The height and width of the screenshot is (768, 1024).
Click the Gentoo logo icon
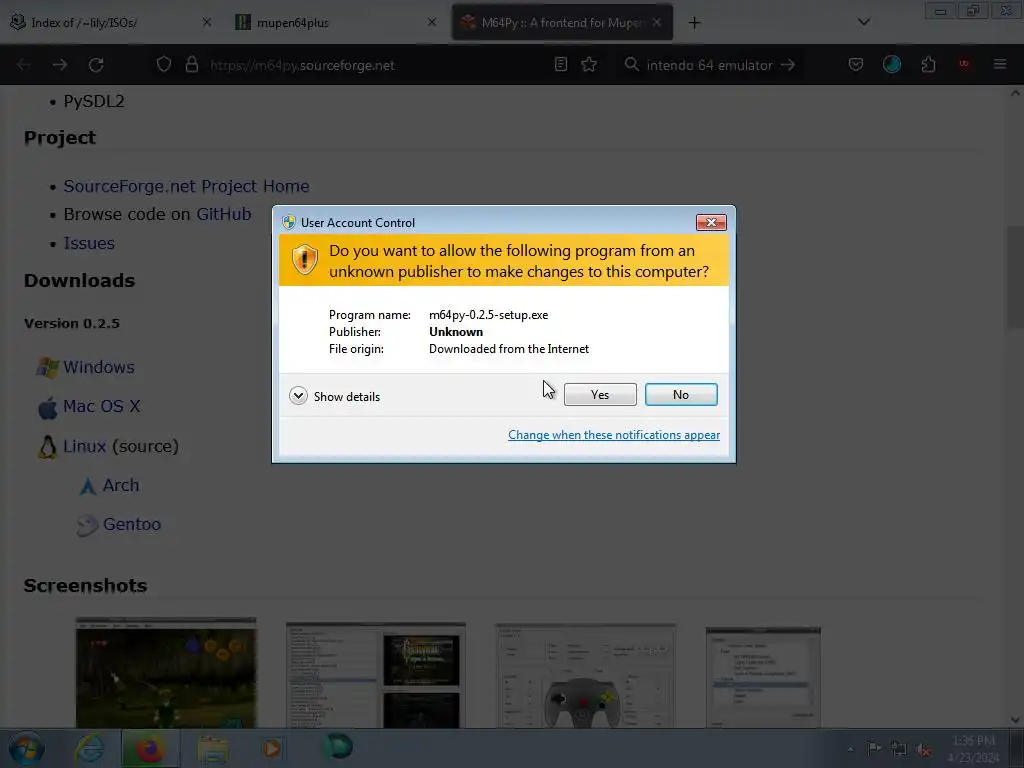[x=88, y=526]
